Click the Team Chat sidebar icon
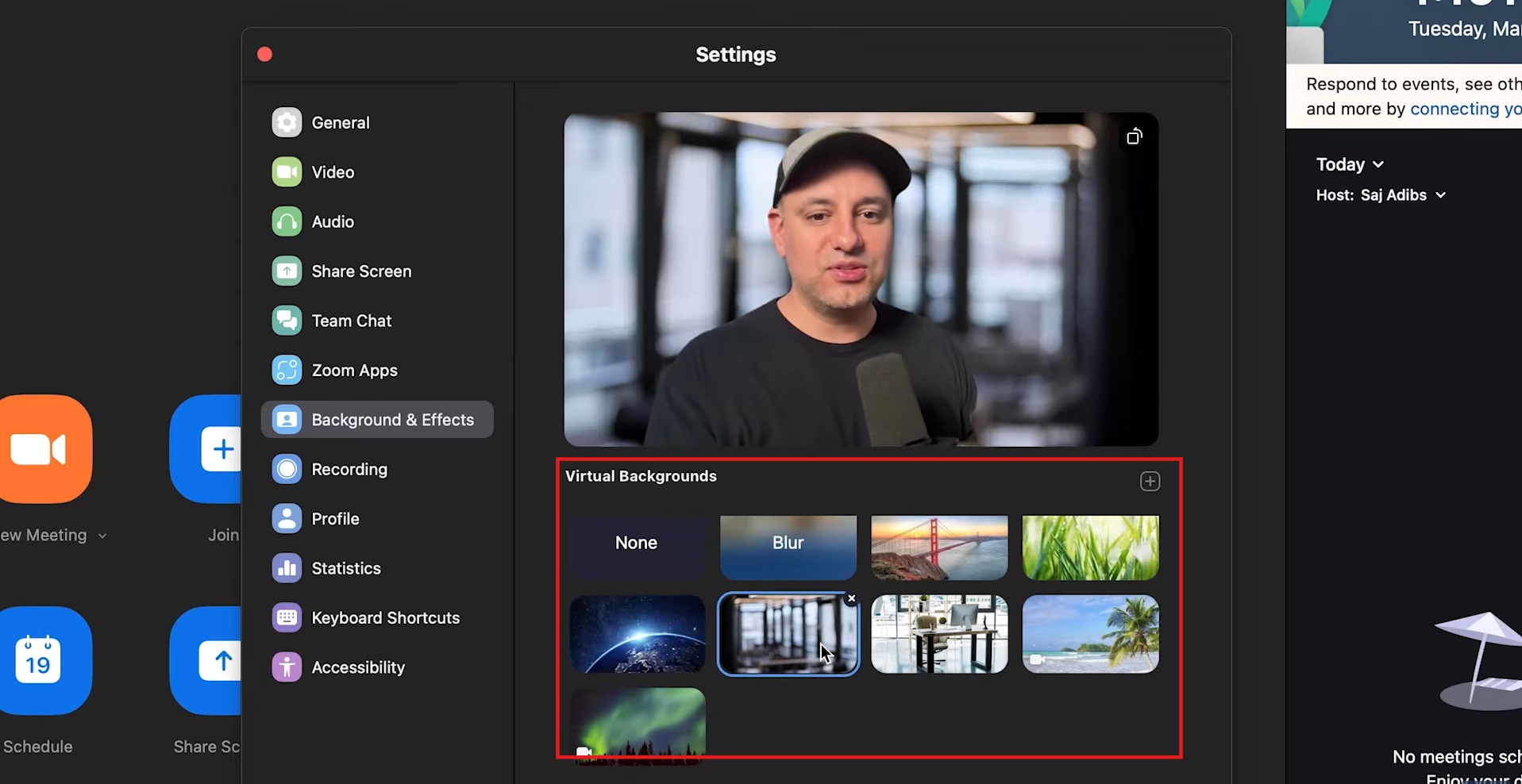This screenshot has height=784, width=1522. click(x=287, y=321)
